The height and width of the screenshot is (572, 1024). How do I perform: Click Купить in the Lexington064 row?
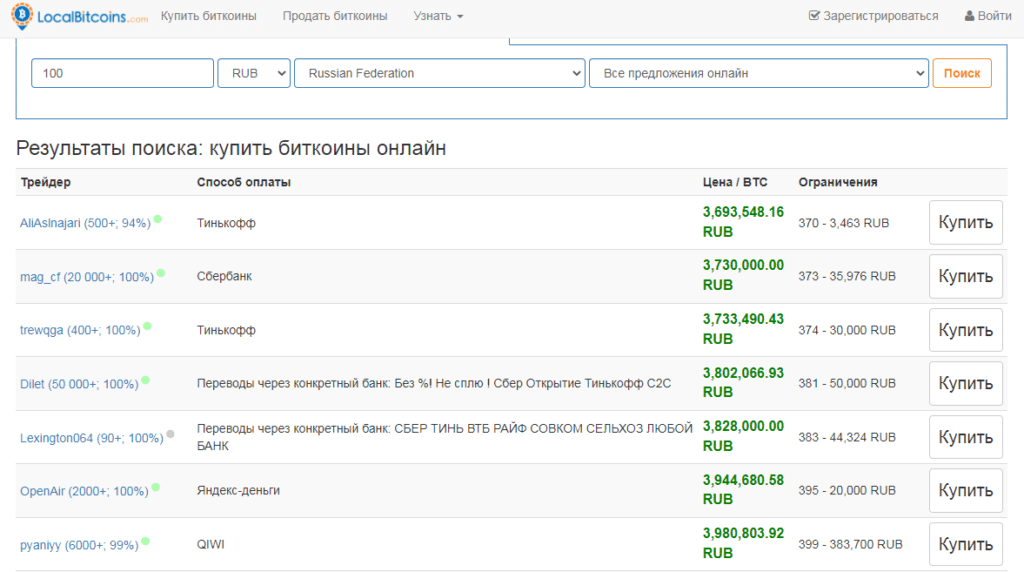tap(965, 437)
